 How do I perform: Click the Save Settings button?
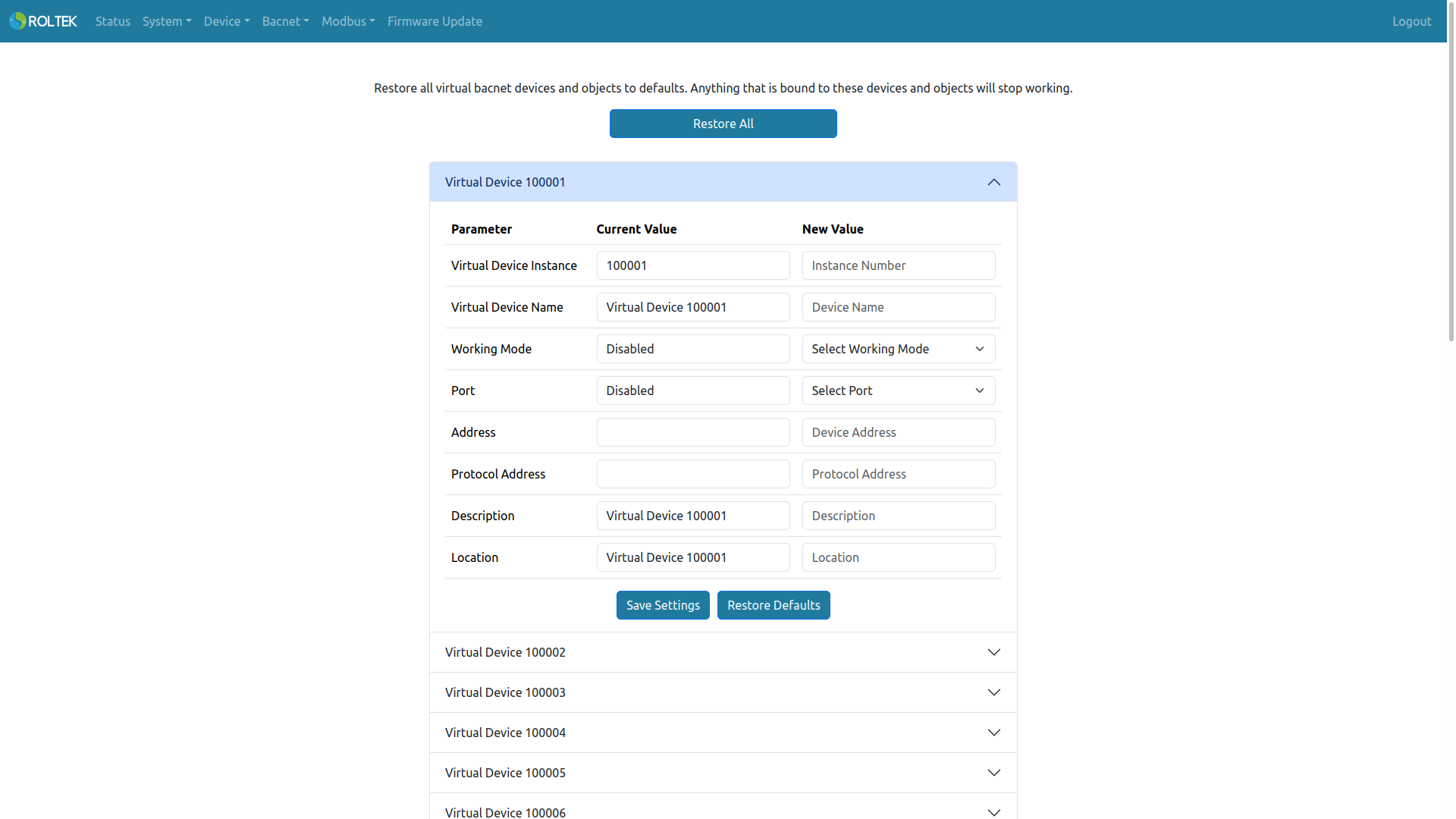tap(663, 605)
